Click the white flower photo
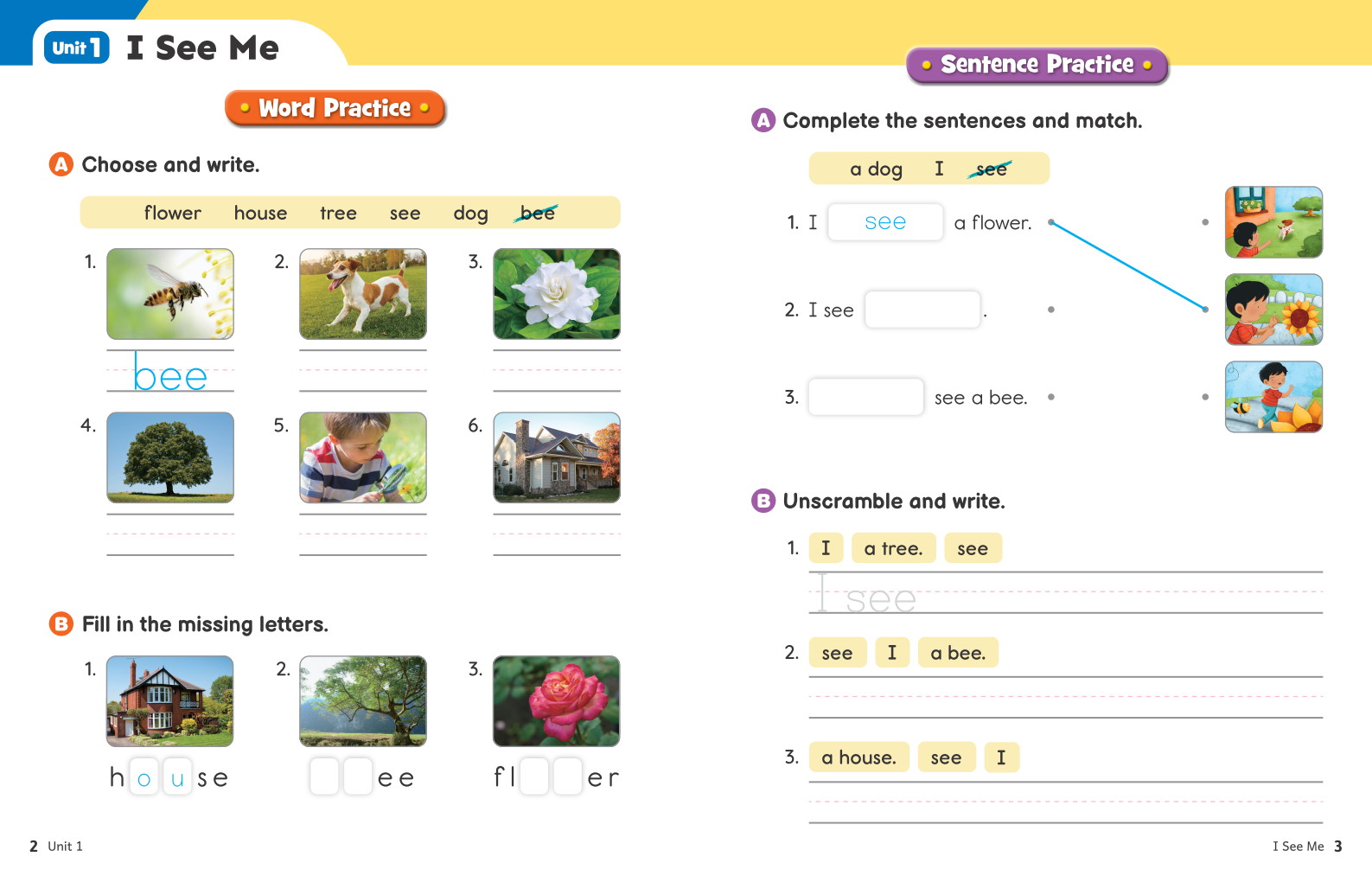The image size is (1372, 882). coord(557,294)
